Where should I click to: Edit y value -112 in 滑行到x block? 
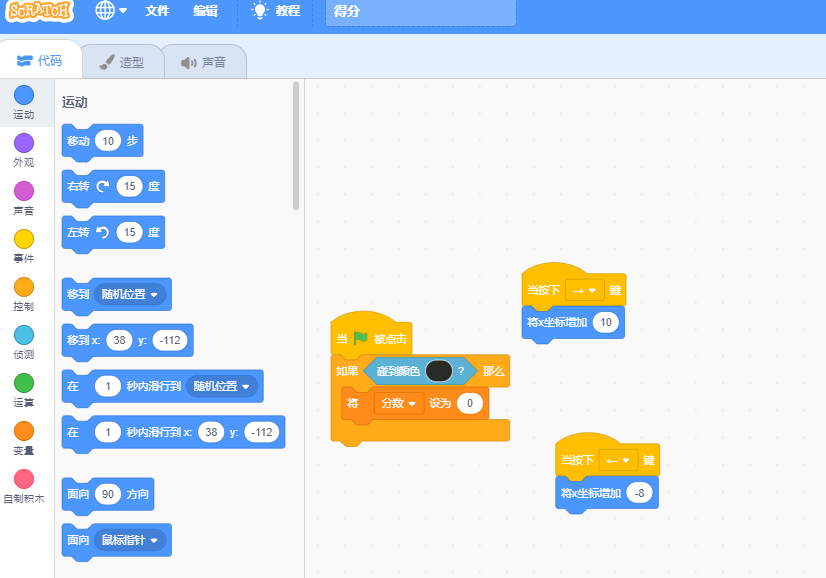262,432
